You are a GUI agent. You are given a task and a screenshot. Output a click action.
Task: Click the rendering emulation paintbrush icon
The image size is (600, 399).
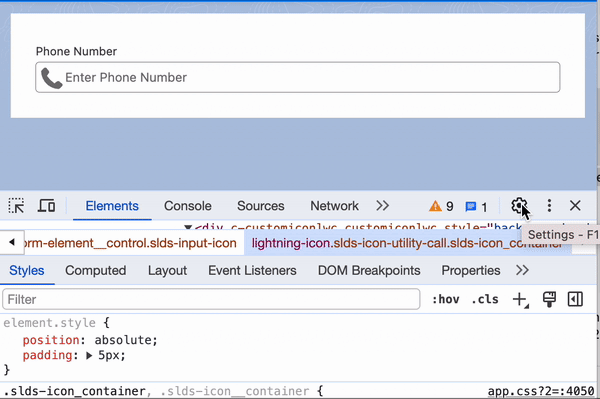549,299
